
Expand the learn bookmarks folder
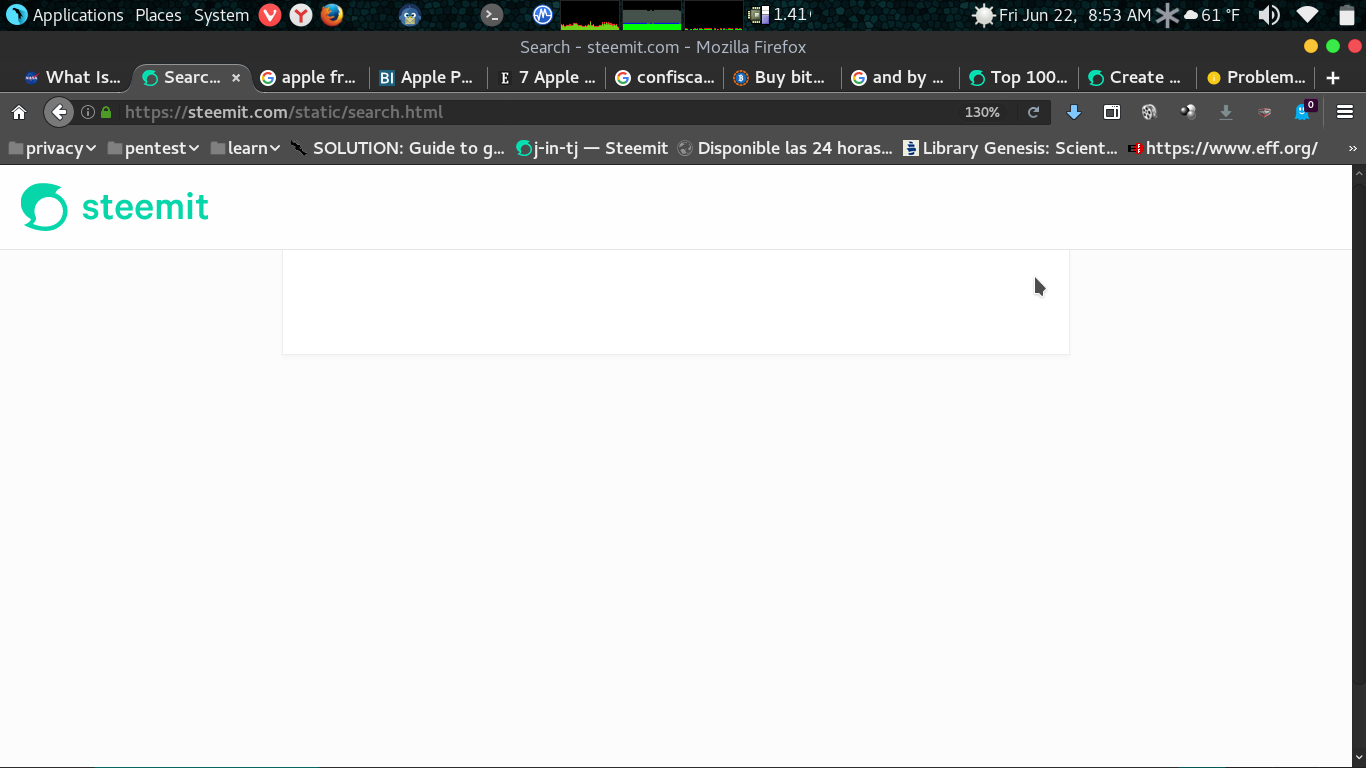coord(245,148)
